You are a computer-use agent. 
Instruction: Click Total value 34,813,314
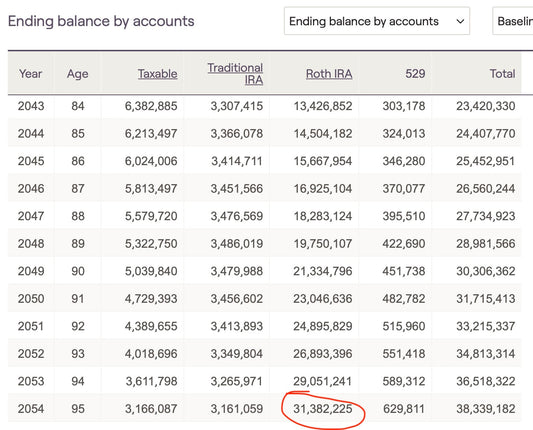(x=486, y=354)
